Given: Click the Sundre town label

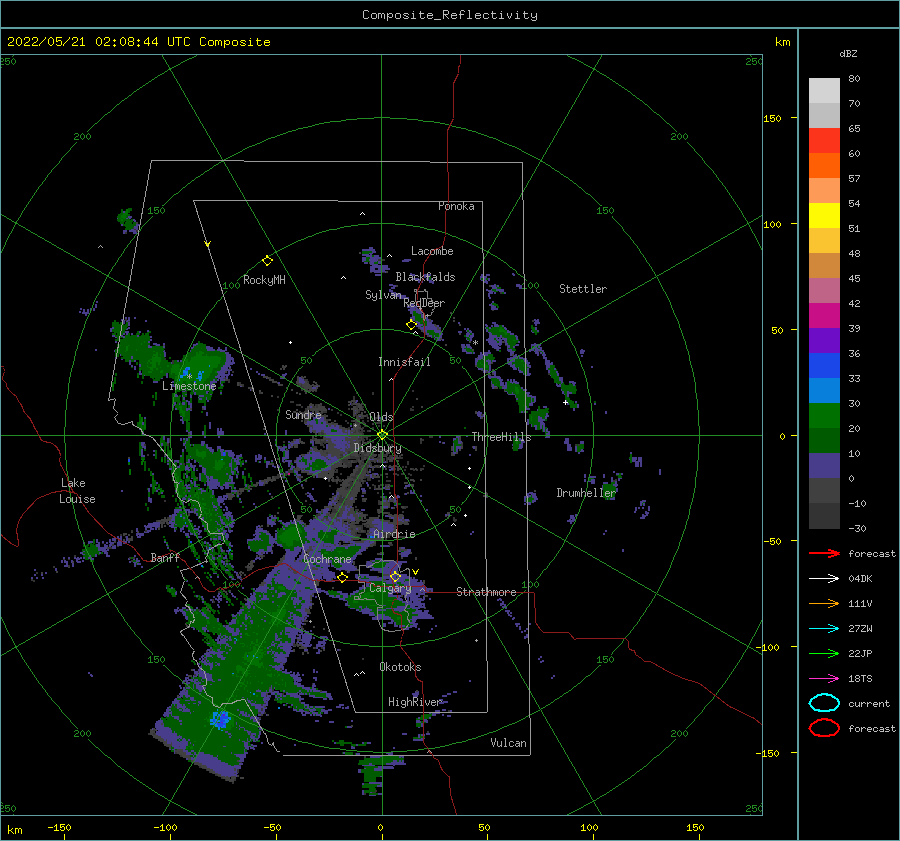Looking at the screenshot, I should tap(303, 414).
